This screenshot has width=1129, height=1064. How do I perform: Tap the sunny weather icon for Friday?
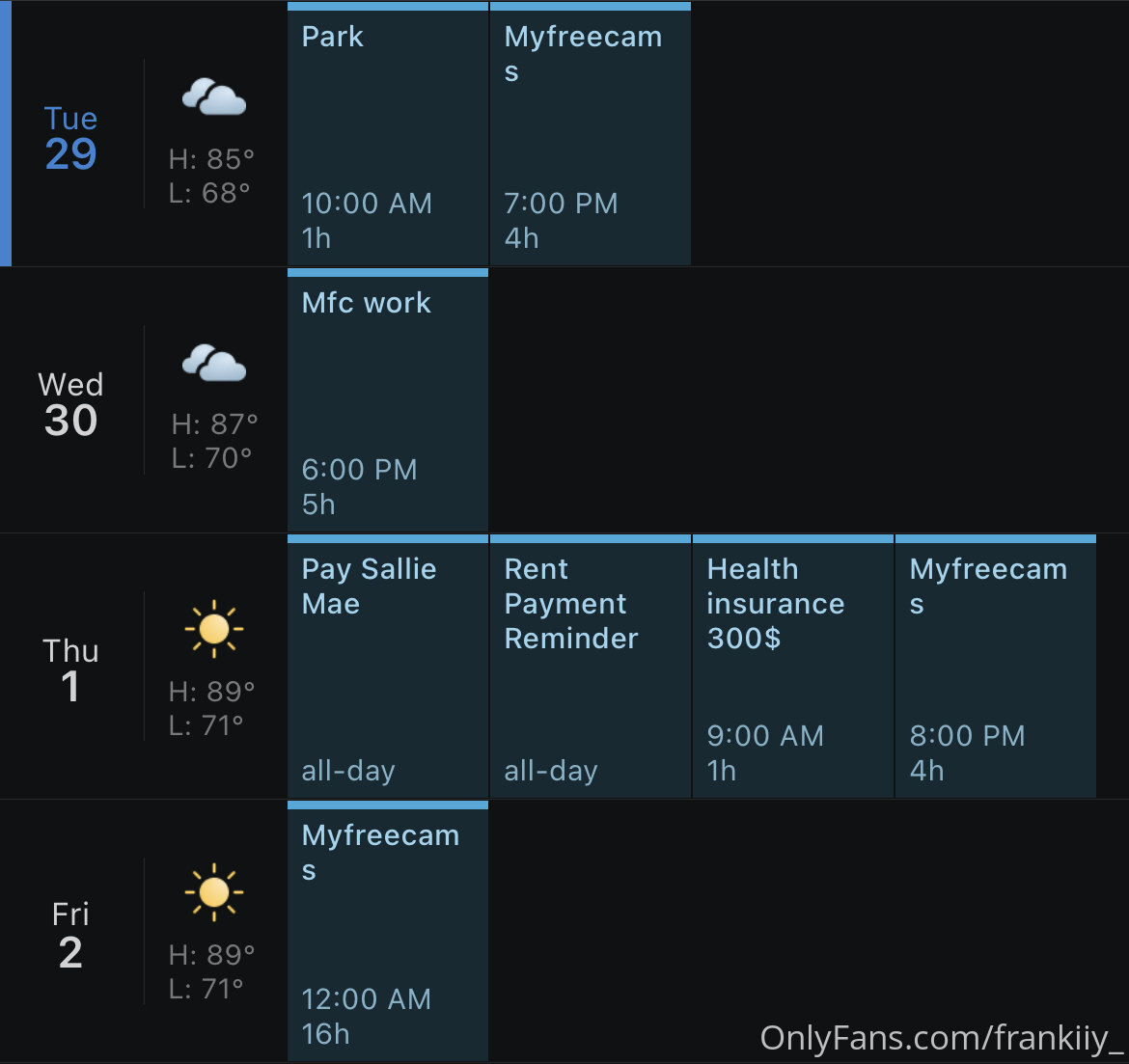tap(214, 892)
